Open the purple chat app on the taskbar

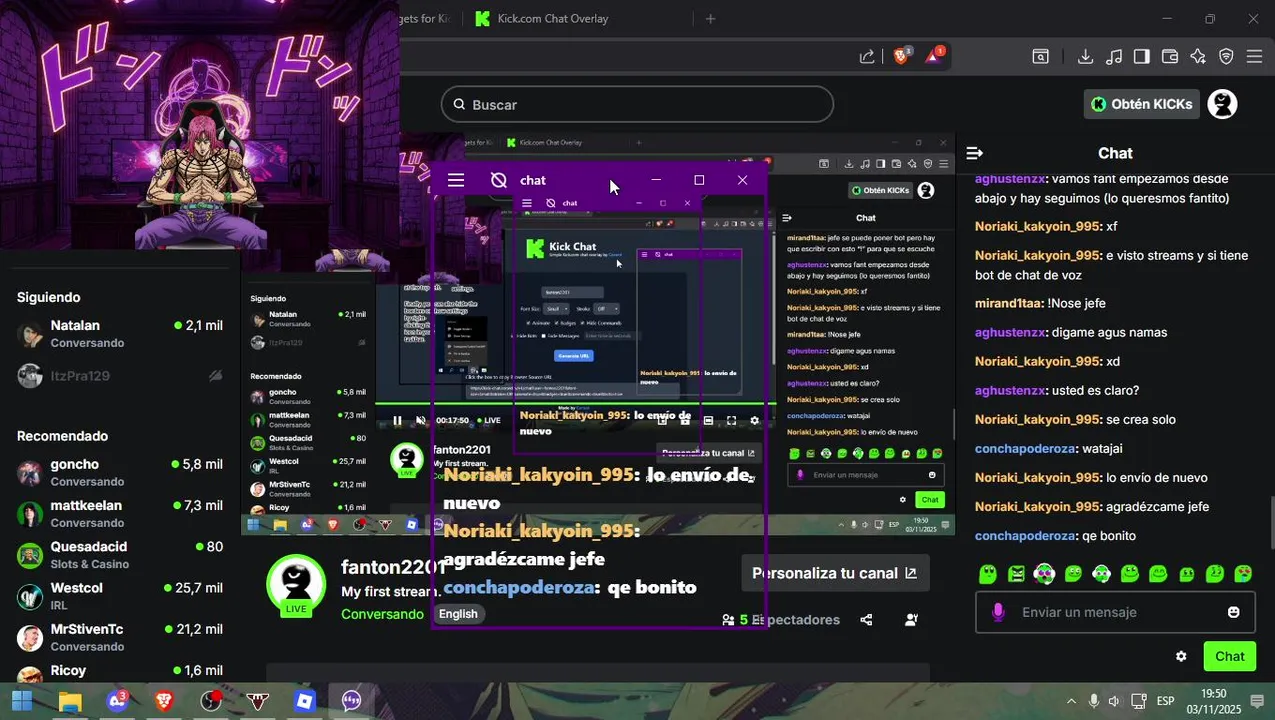click(x=351, y=701)
